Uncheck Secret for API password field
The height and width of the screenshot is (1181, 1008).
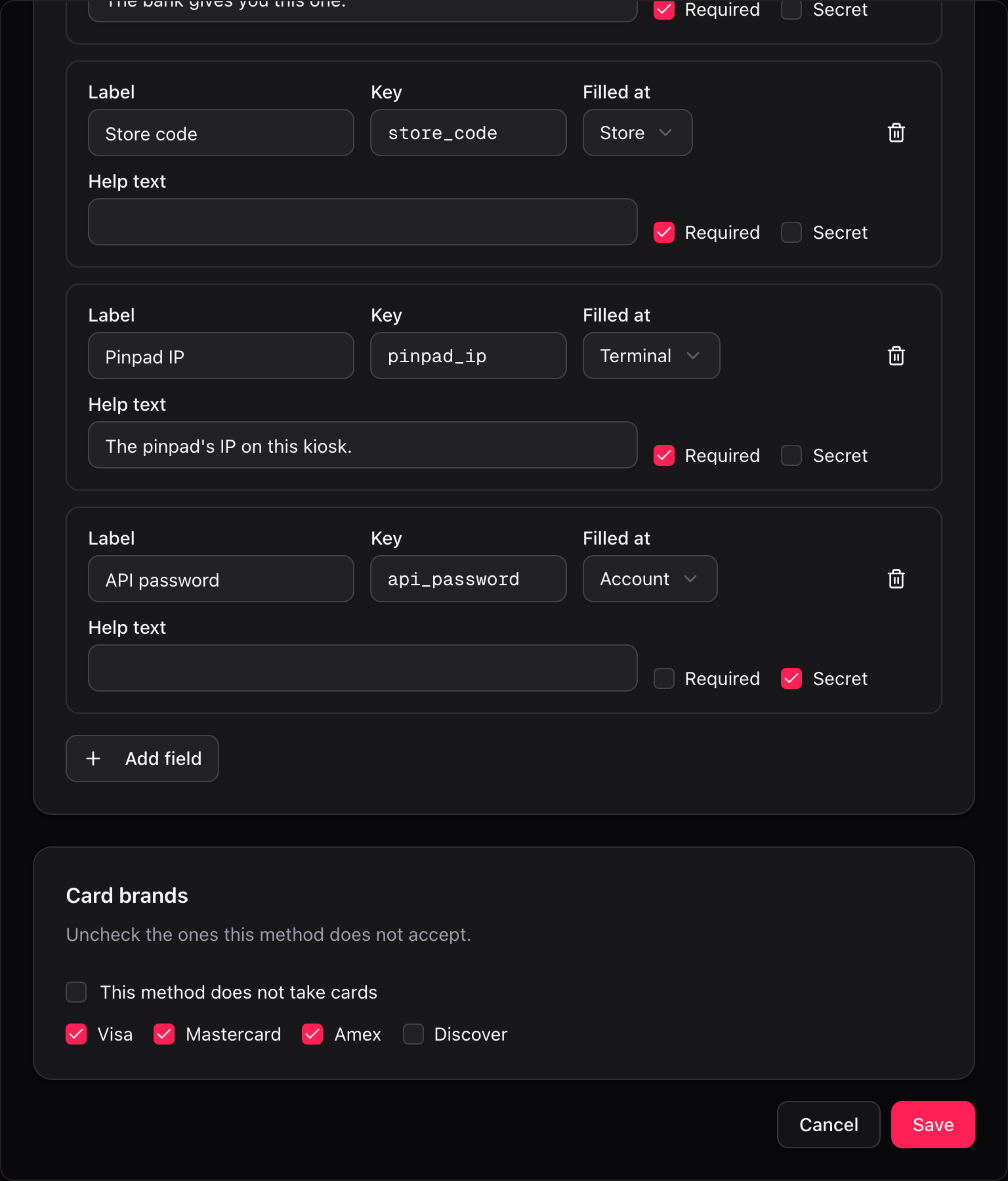tap(791, 678)
